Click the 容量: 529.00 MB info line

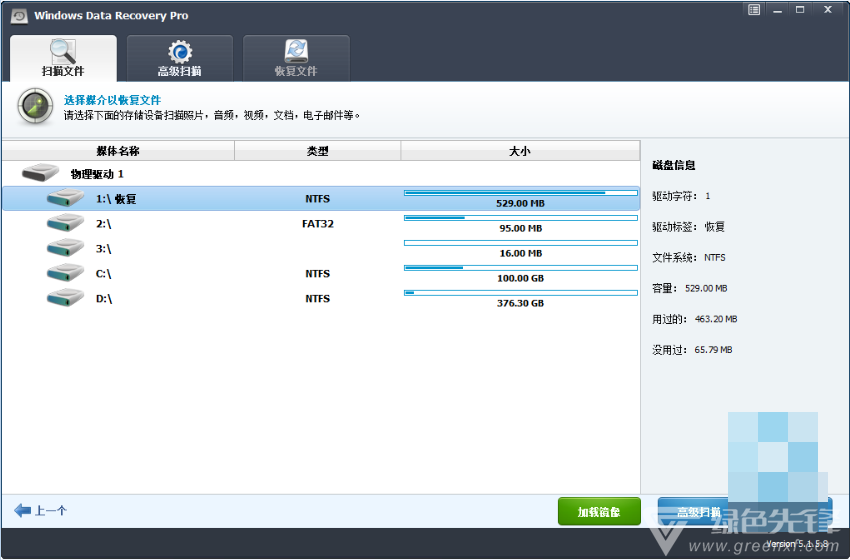coord(690,288)
